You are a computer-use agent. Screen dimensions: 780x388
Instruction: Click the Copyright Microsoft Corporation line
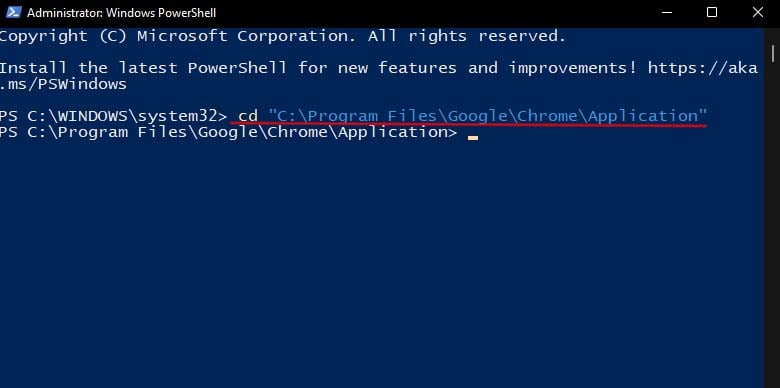tap(283, 36)
